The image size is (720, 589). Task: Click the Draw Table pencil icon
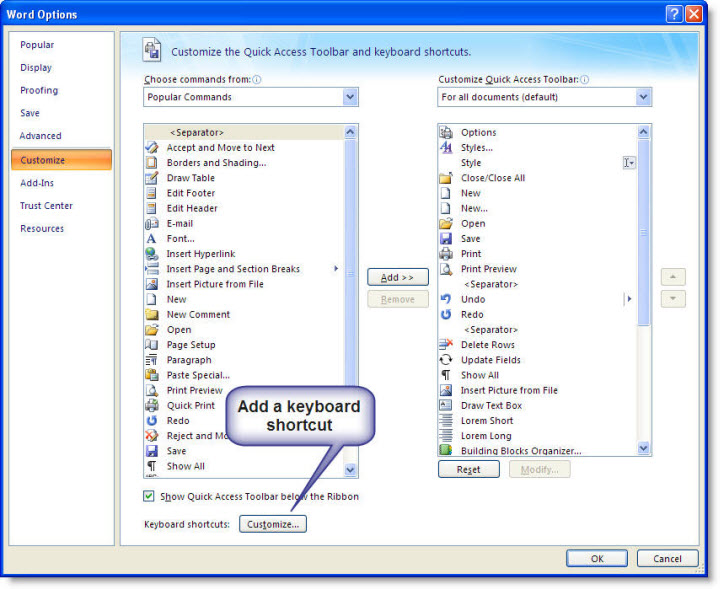coord(152,178)
